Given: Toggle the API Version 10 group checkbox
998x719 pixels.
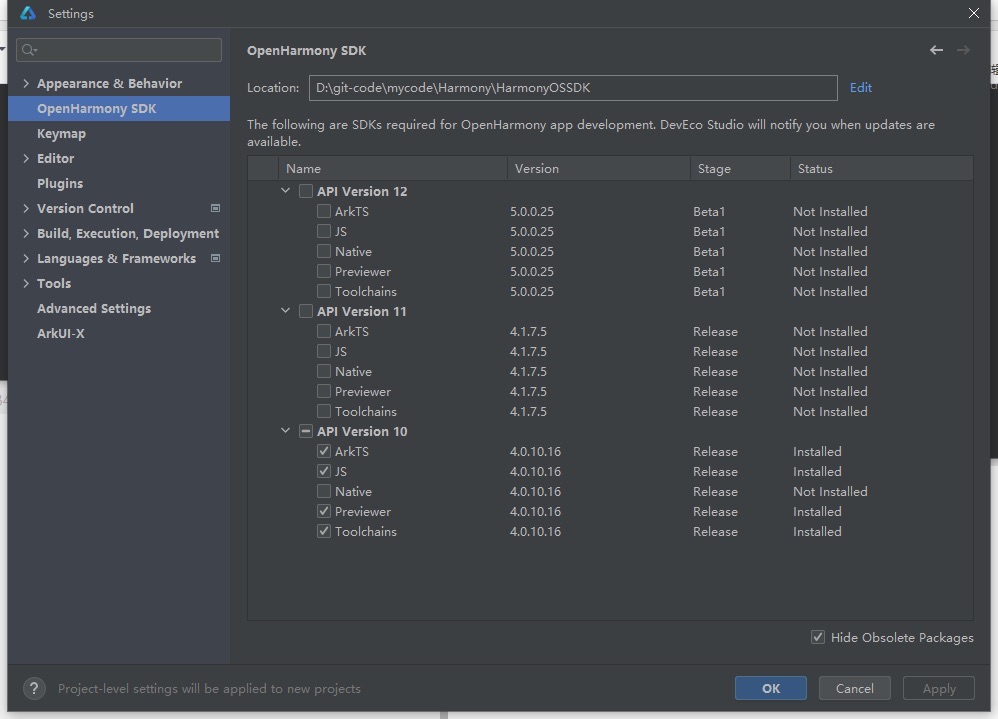Looking at the screenshot, I should click(x=306, y=431).
